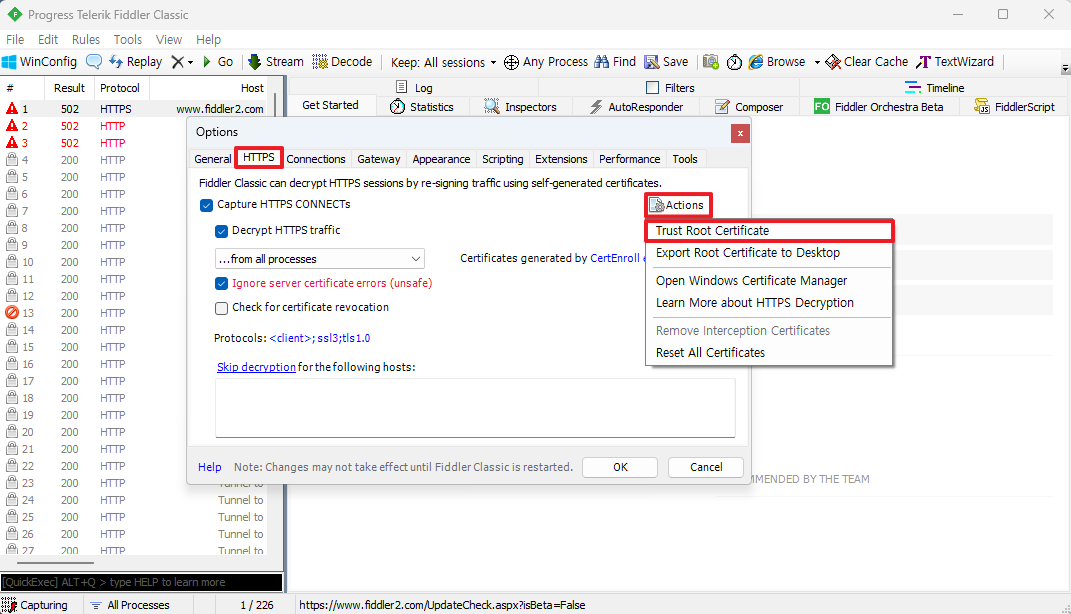Screen dimensions: 1071x614
Task: Click the CertEnroll link
Action: pyautogui.click(x=615, y=258)
